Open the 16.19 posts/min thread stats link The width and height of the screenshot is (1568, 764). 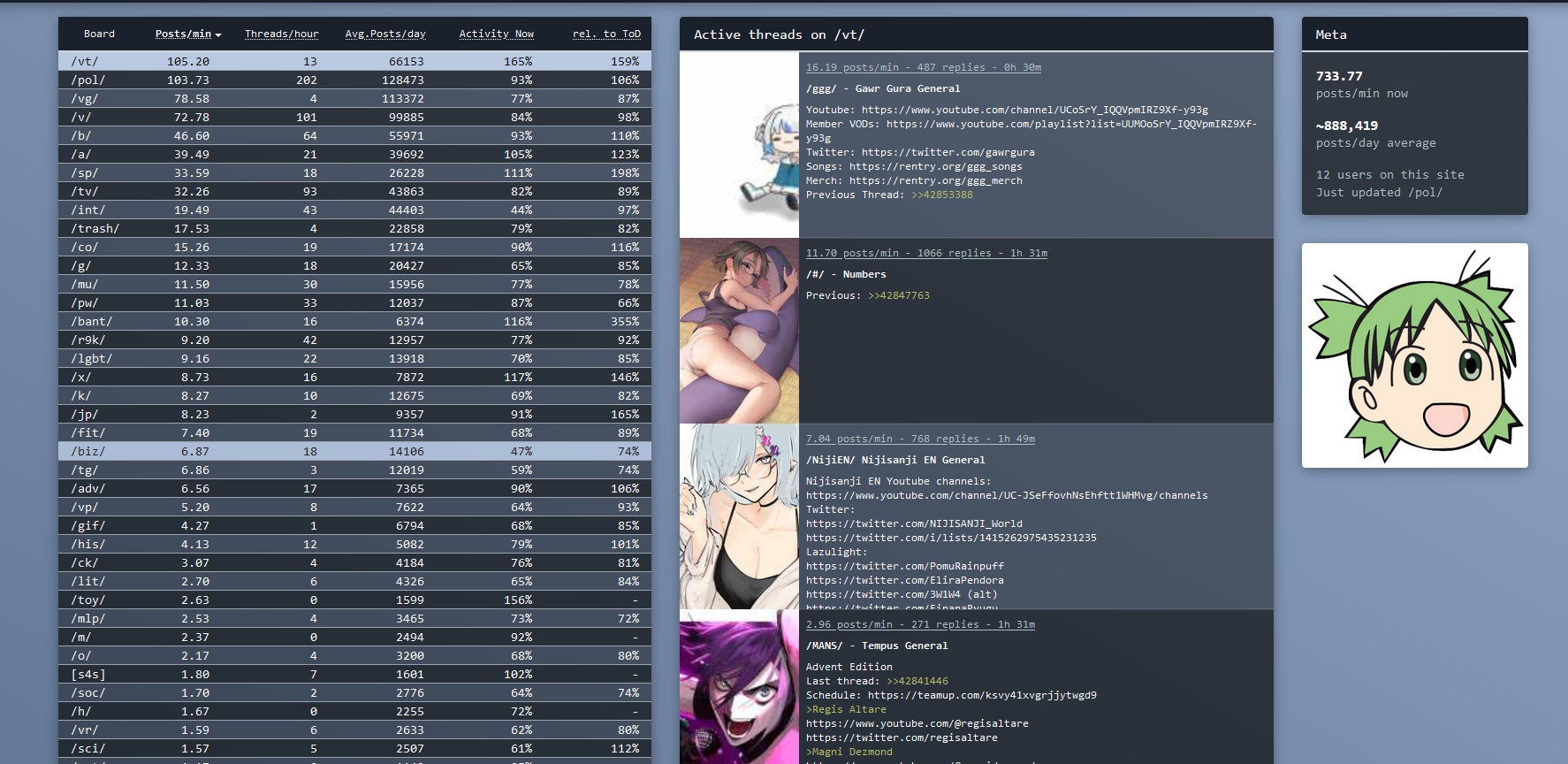[923, 67]
